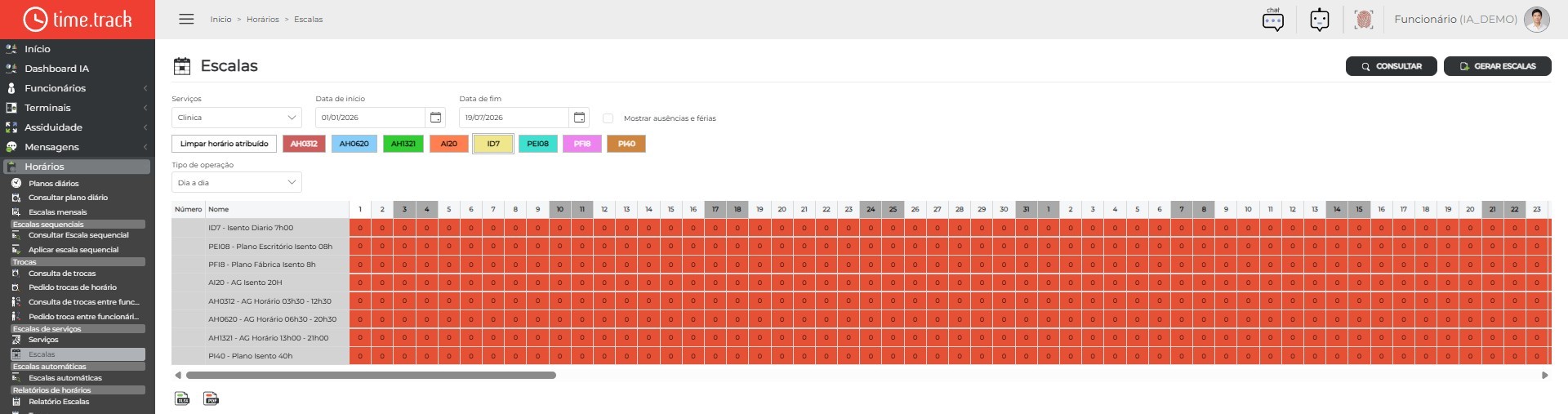Open Consulta de trocas
Screen dimensions: 1568x414
[x=62, y=274]
